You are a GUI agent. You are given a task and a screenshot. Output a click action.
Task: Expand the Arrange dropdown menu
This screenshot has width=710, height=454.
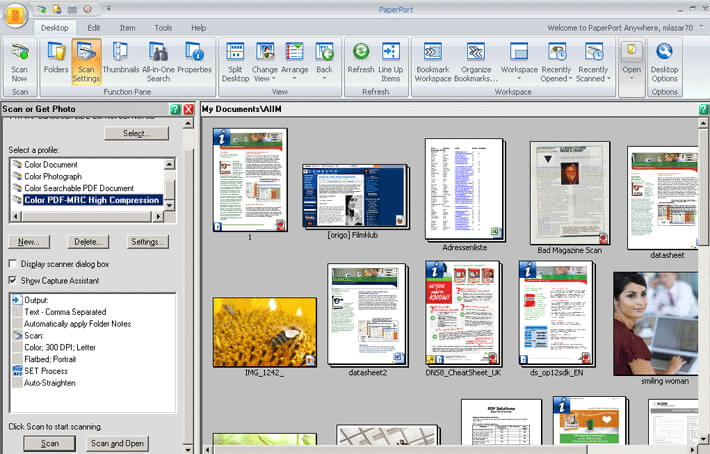(x=295, y=77)
